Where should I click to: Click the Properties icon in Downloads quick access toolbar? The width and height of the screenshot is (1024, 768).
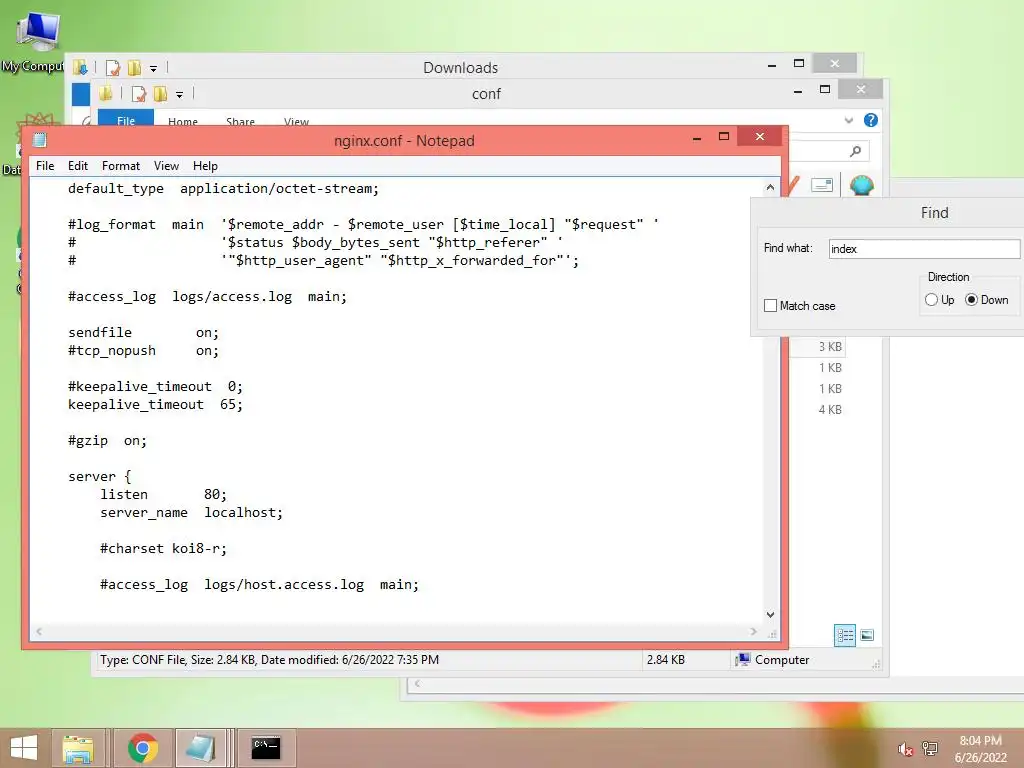pos(113,67)
